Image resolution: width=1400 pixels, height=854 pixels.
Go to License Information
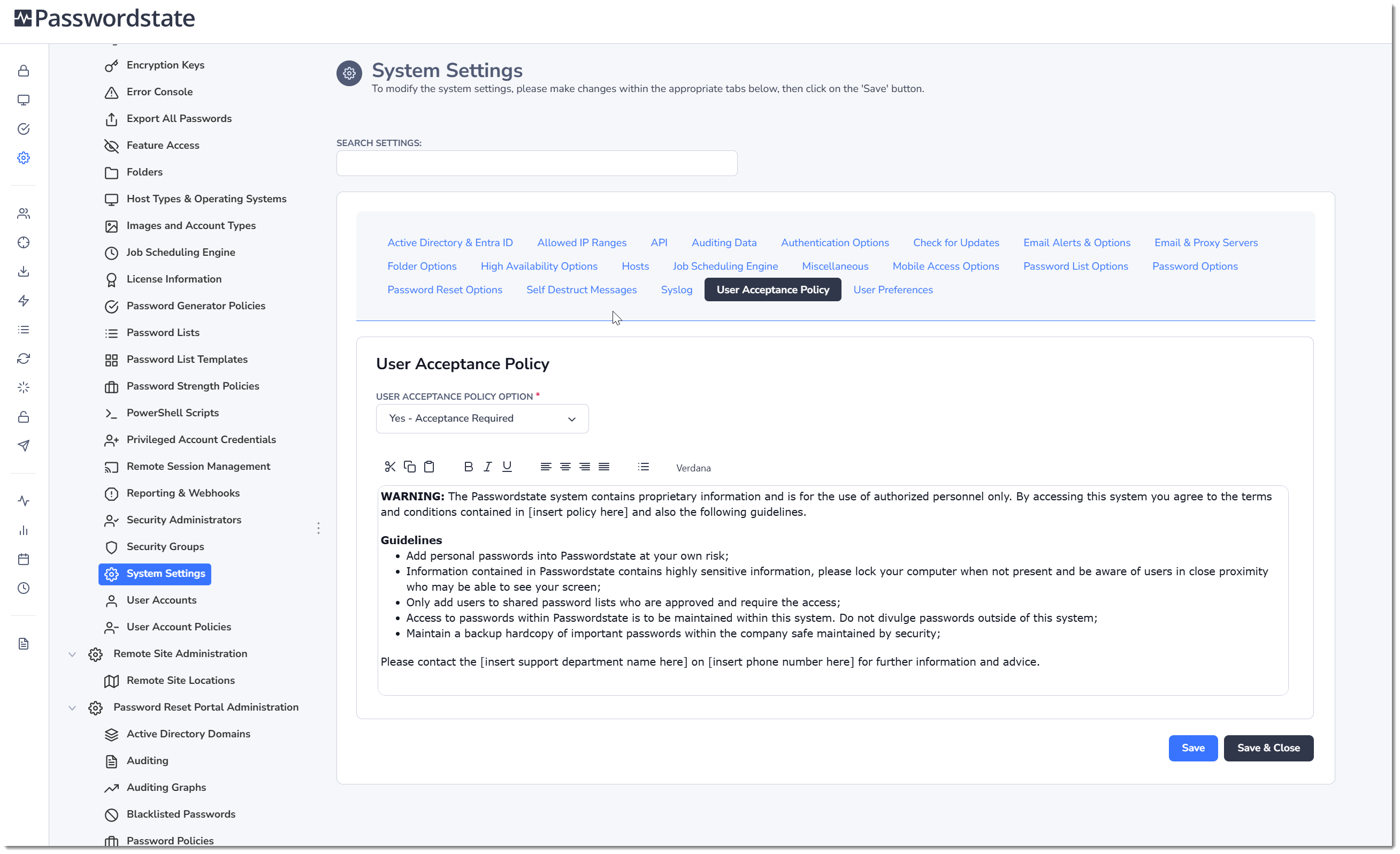(174, 279)
